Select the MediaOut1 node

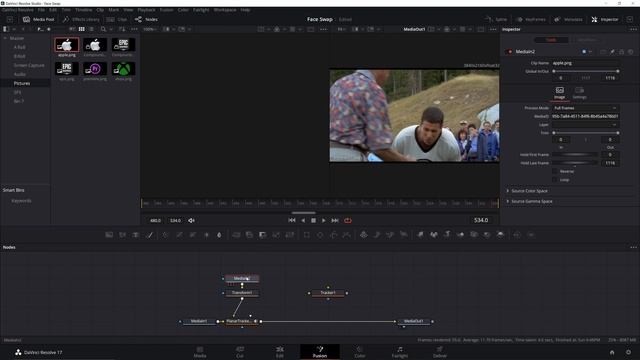(413, 321)
